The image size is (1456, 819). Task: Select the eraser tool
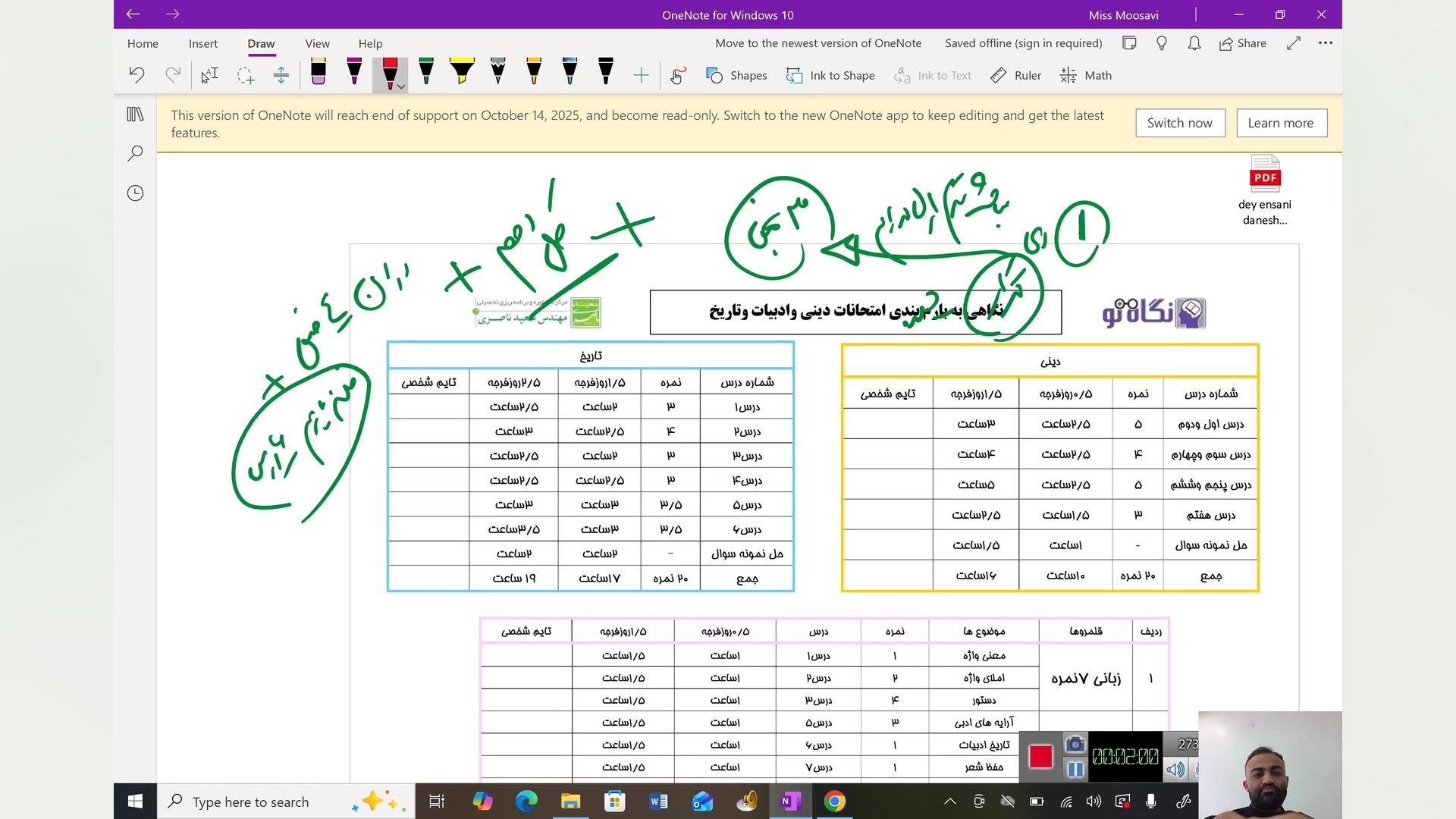point(318,74)
